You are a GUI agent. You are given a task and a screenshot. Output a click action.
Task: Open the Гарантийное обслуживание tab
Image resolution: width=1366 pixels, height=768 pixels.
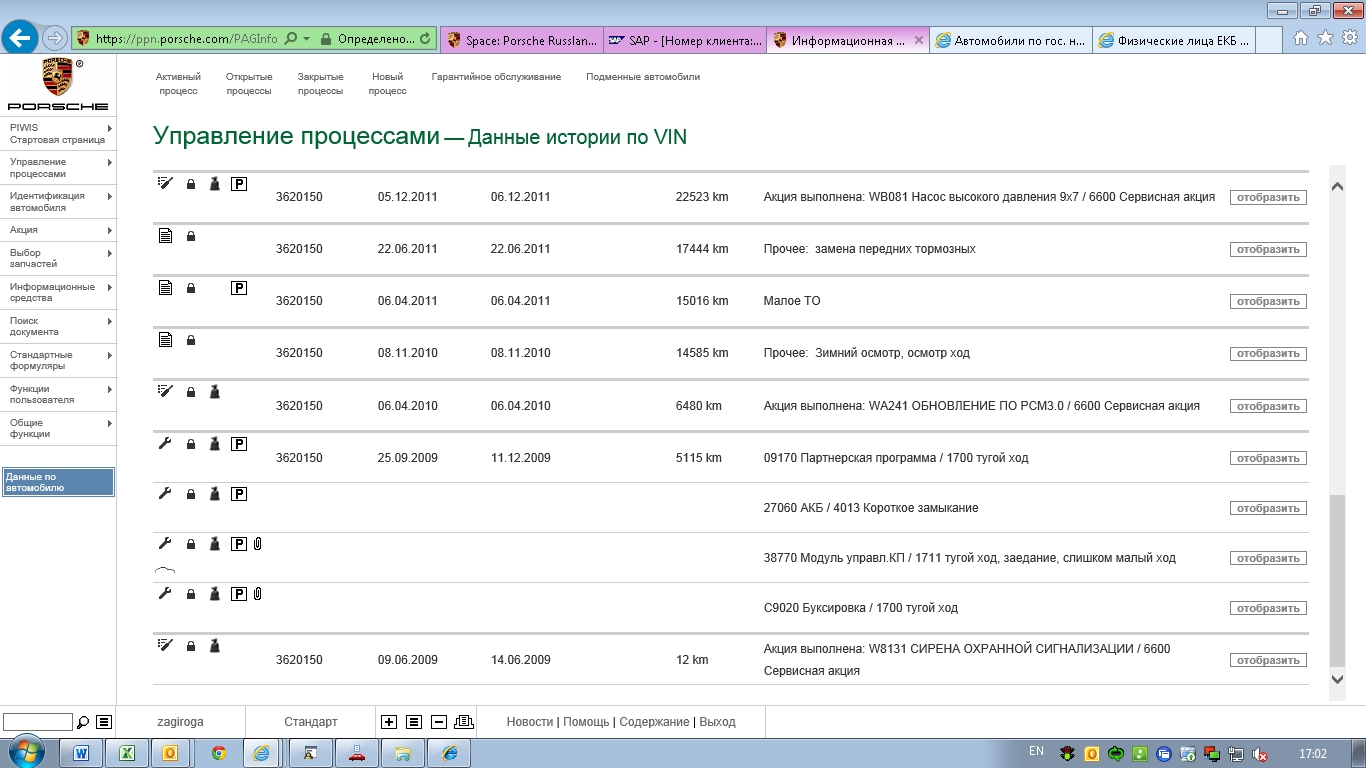coord(496,77)
